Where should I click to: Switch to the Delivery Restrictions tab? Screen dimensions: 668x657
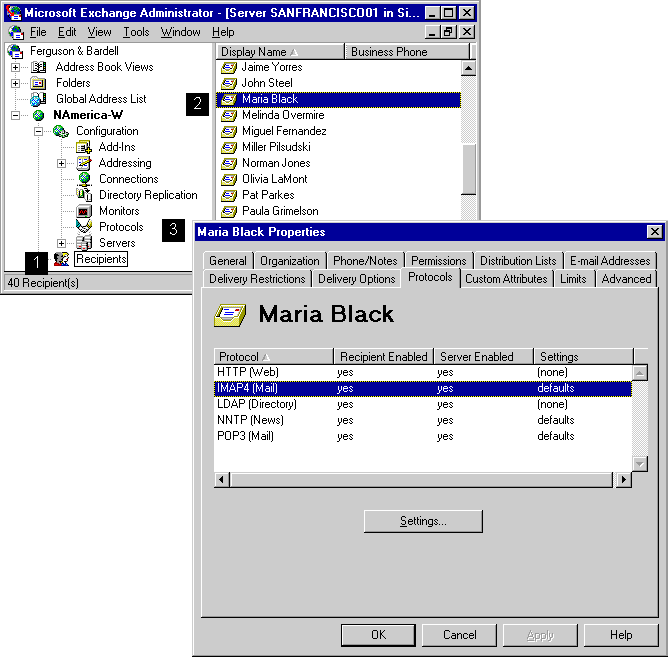click(257, 279)
